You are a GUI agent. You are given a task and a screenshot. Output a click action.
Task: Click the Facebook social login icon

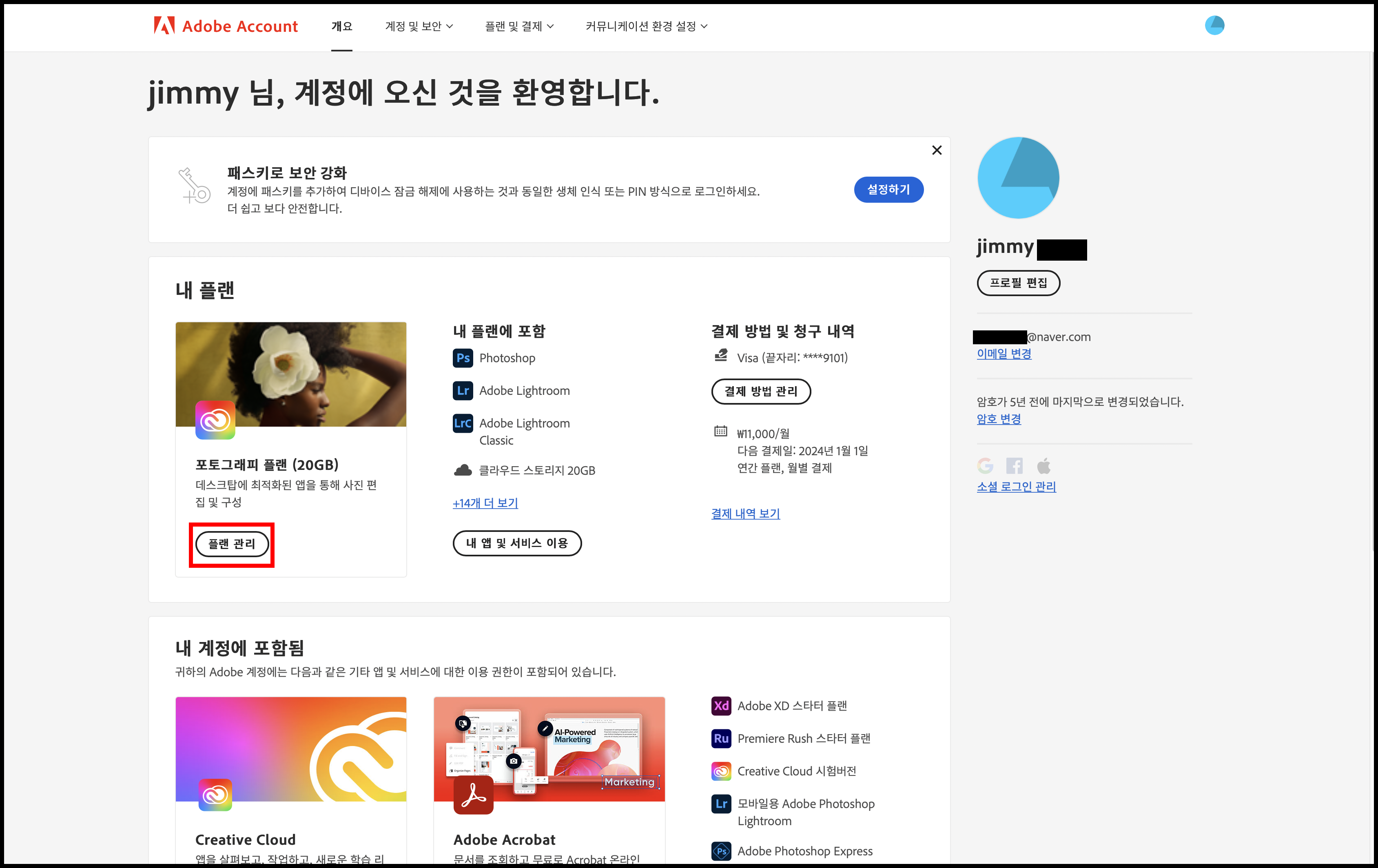[1014, 466]
